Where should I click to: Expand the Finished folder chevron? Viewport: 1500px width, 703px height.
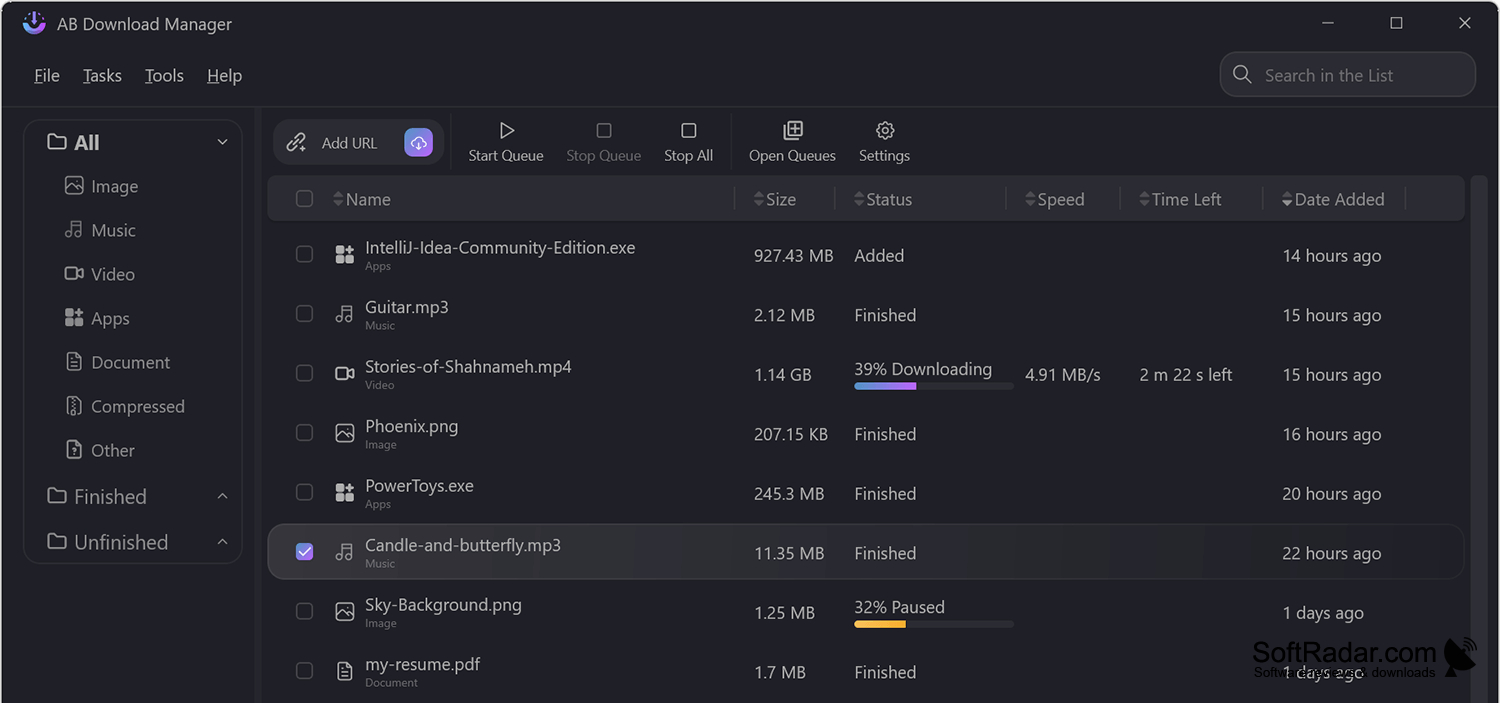coord(222,496)
